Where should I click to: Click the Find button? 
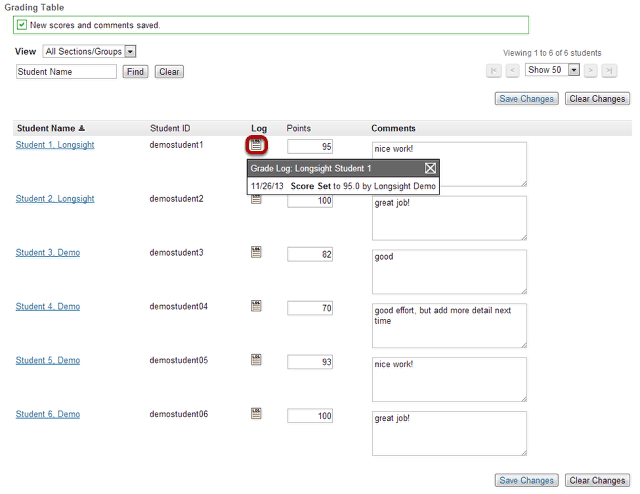[x=135, y=72]
